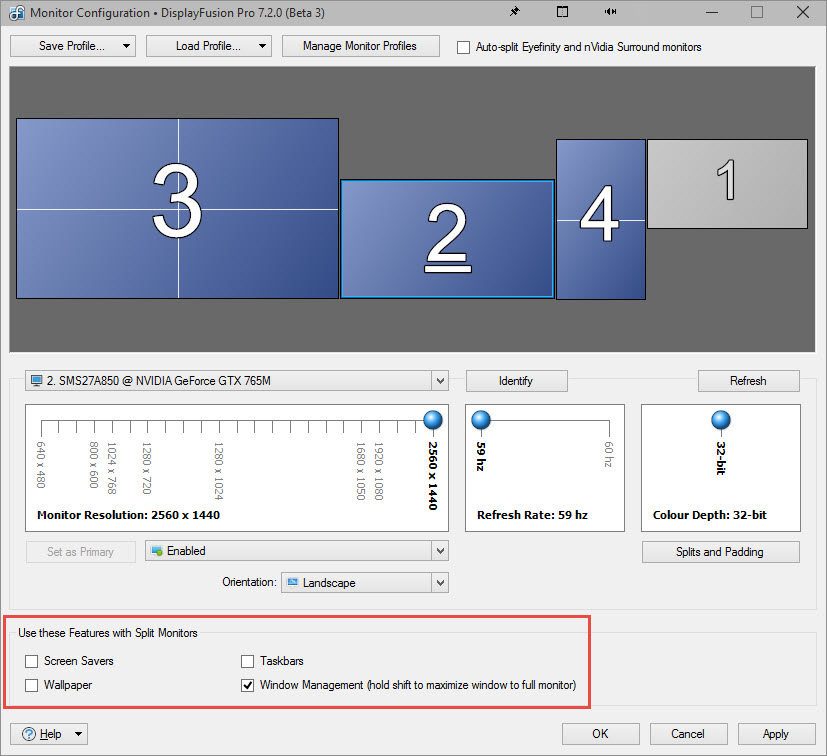Viewport: 827px width, 756px height.
Task: Open the Save Profile menu button
Action: pyautogui.click(x=72, y=46)
